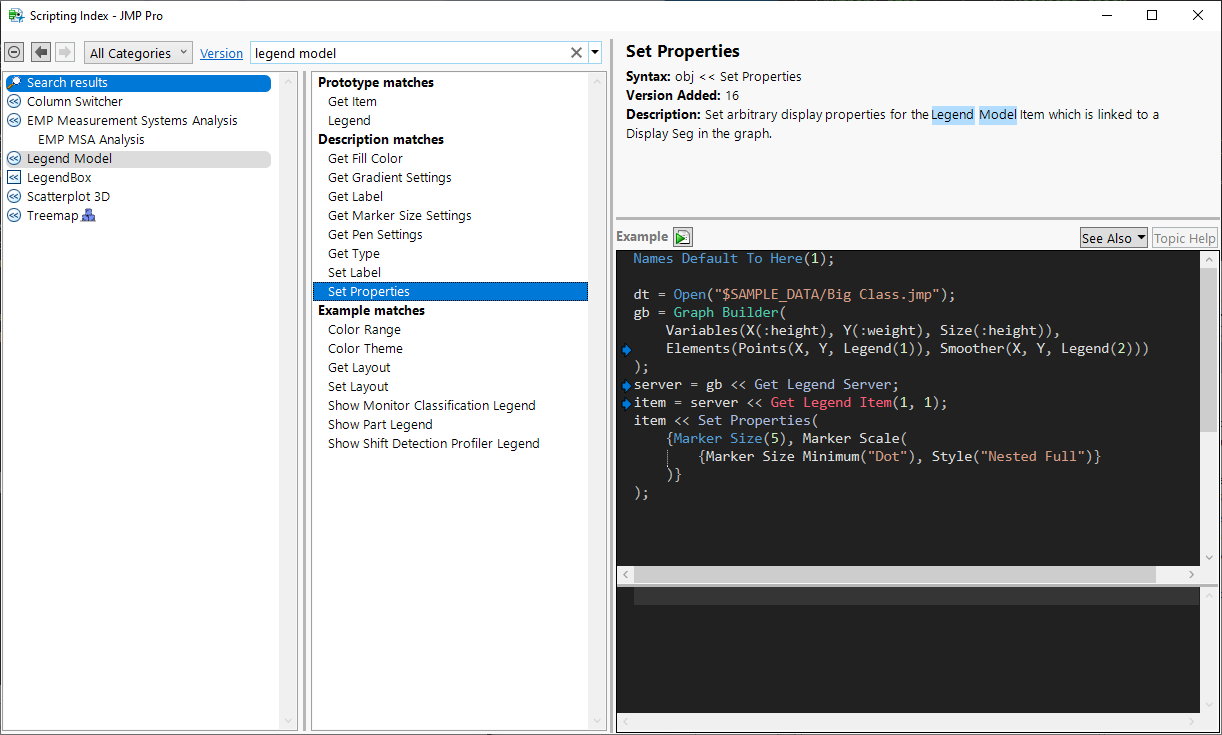Run the example script with the green play icon
The width and height of the screenshot is (1222, 735).
tap(682, 237)
